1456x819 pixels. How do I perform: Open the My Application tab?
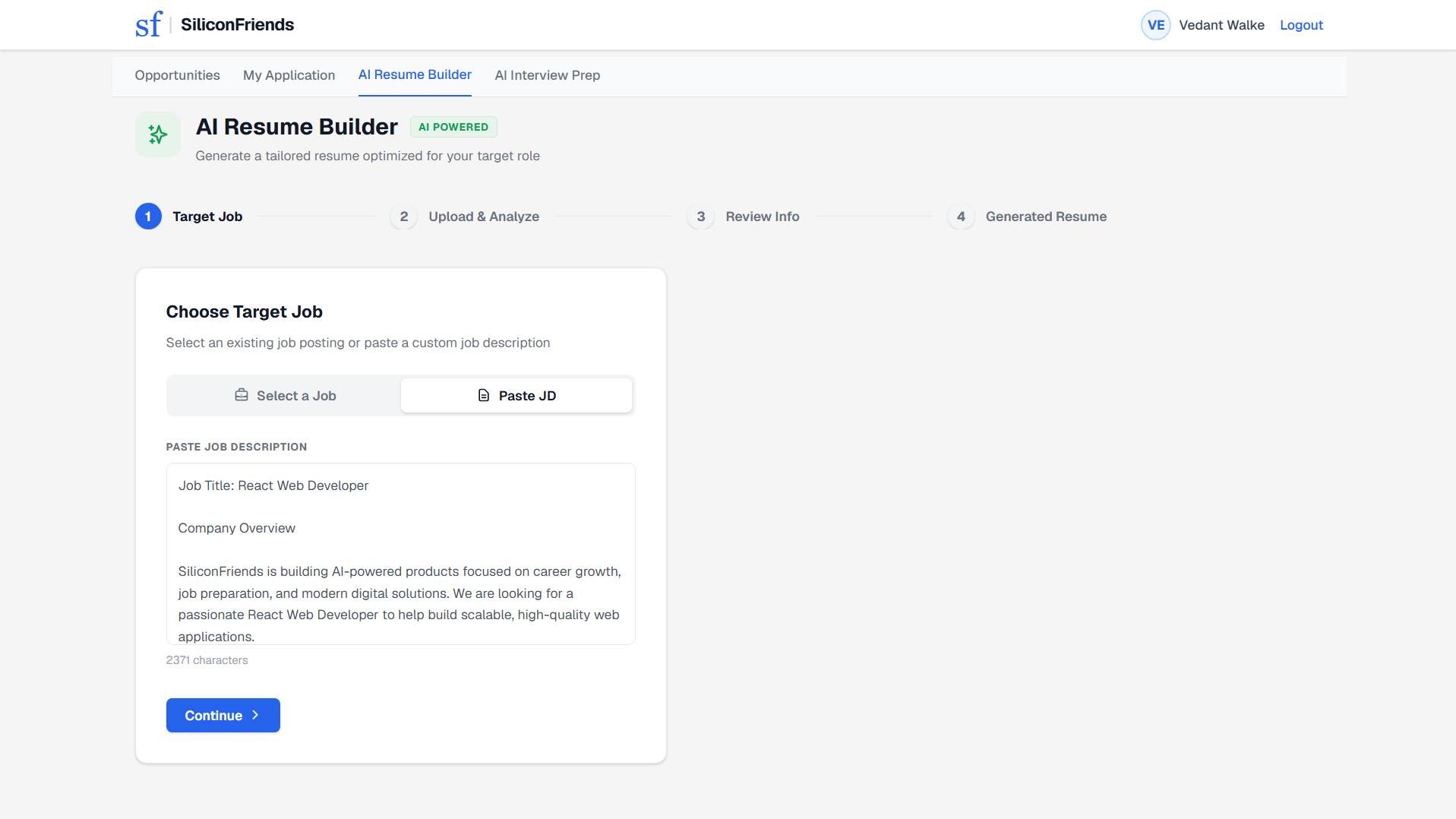tap(289, 75)
